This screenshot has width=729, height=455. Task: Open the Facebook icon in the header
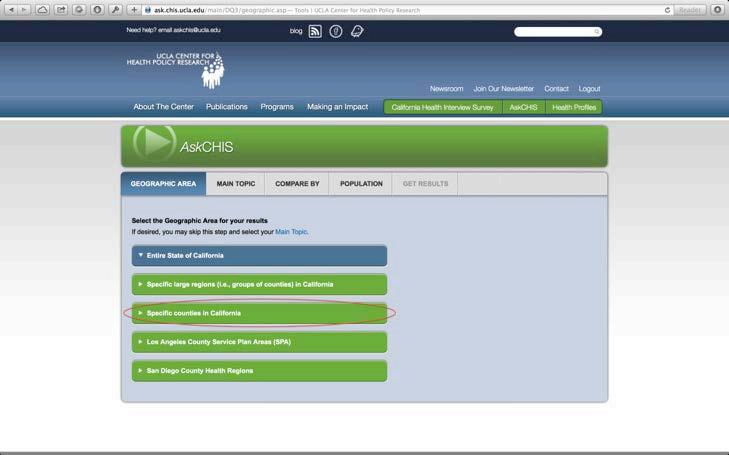coord(336,31)
